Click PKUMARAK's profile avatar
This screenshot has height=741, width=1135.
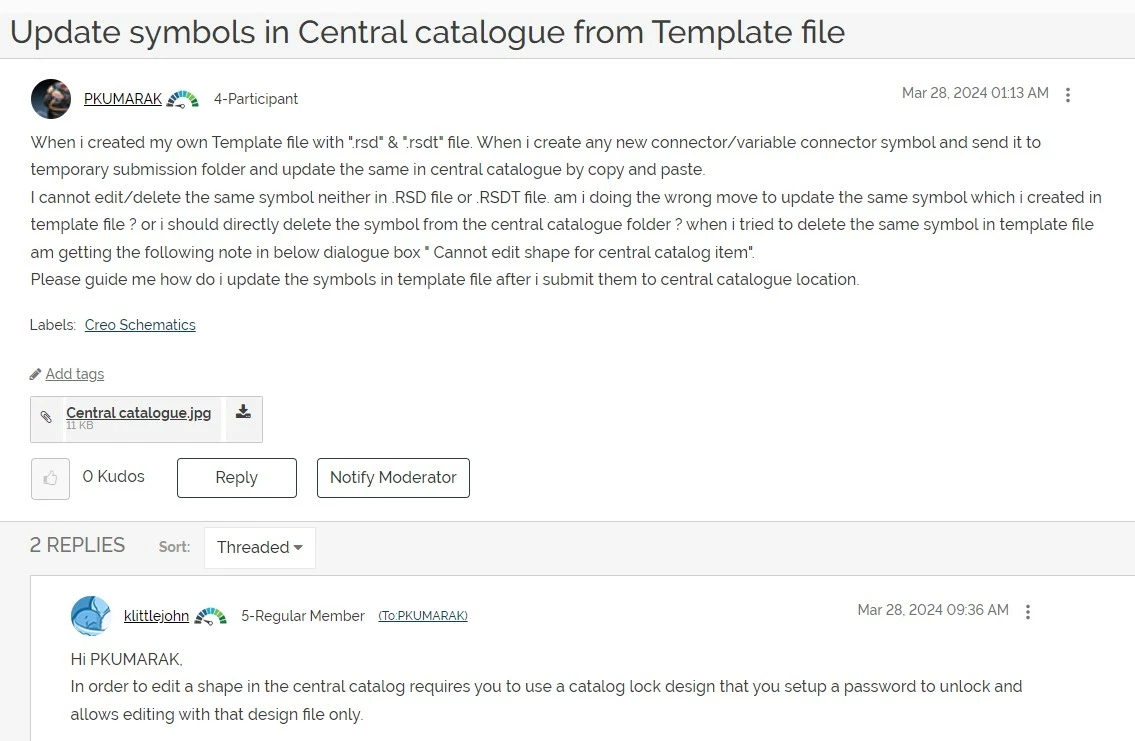pos(51,99)
